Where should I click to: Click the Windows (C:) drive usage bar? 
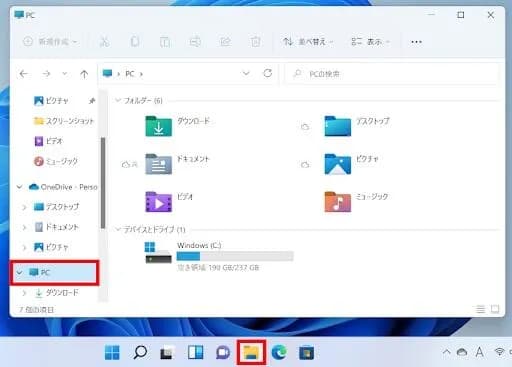pos(235,256)
